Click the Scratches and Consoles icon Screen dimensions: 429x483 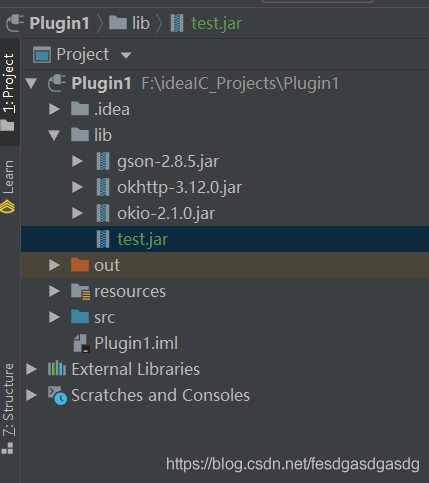point(57,395)
